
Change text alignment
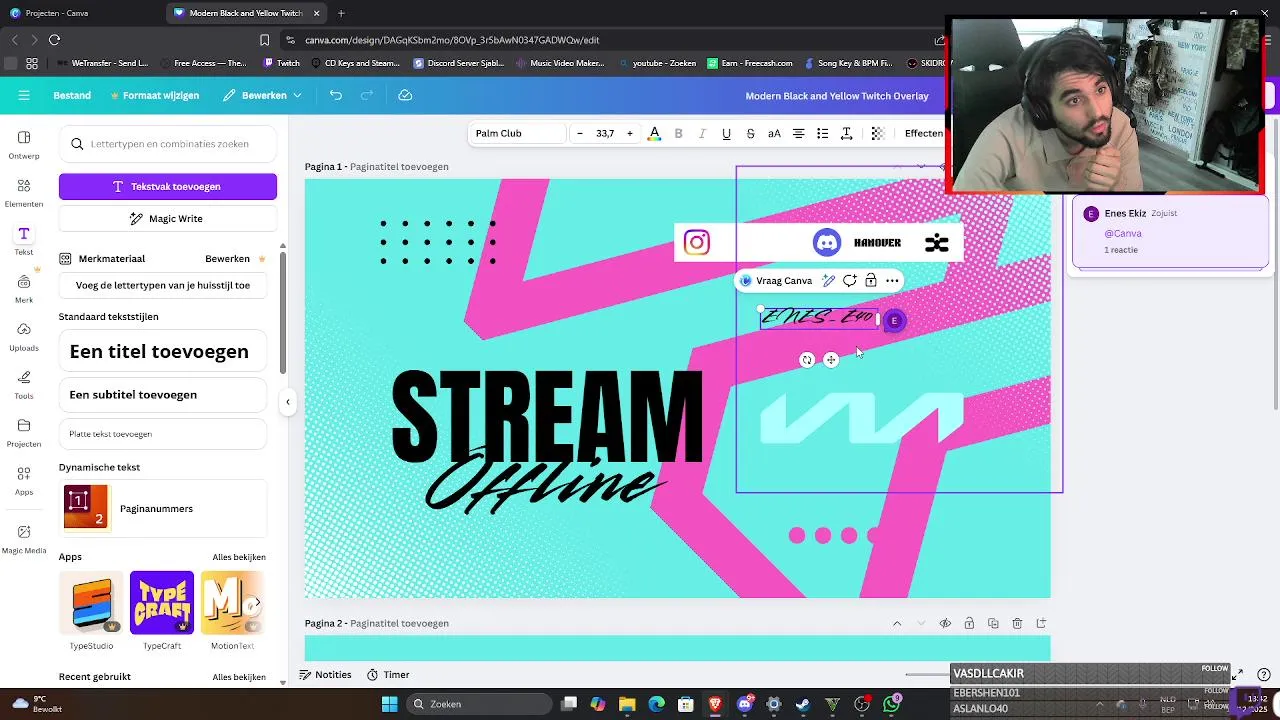798,133
